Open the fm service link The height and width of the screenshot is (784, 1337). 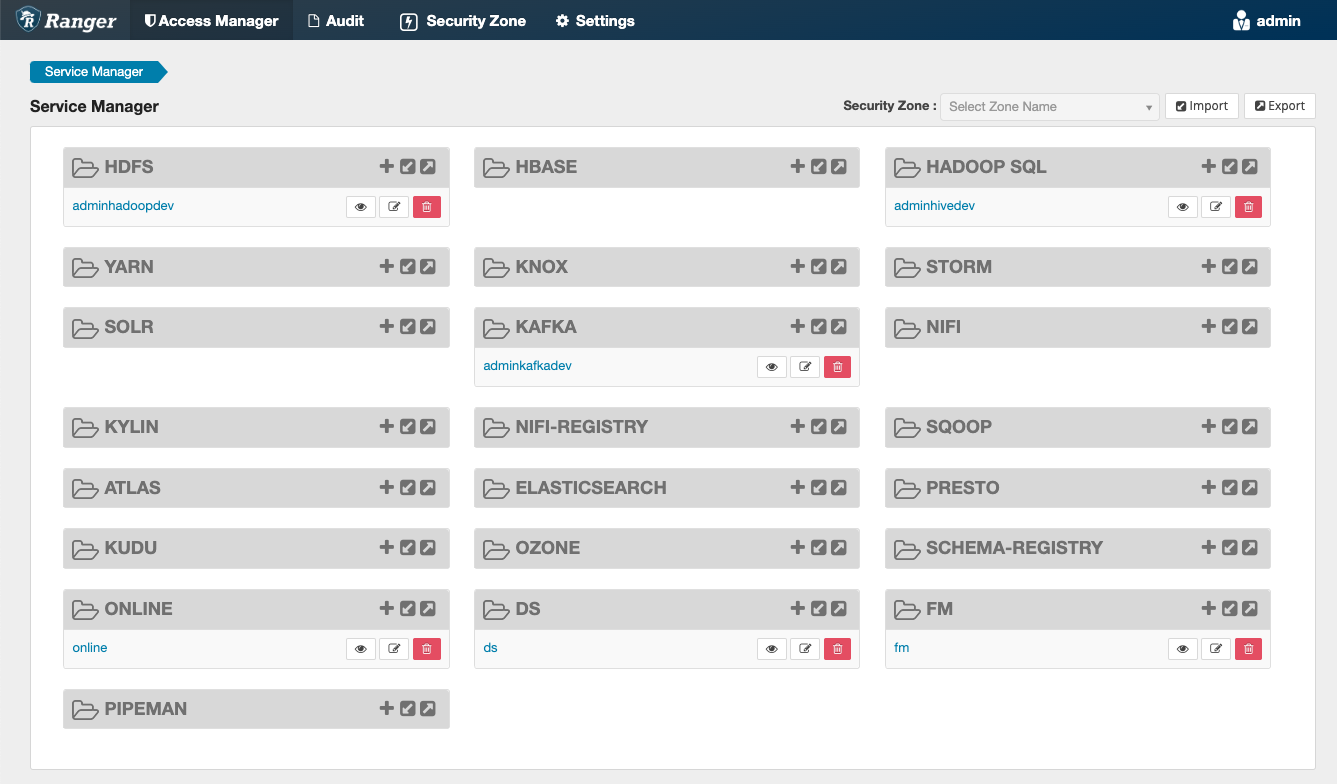coord(901,648)
